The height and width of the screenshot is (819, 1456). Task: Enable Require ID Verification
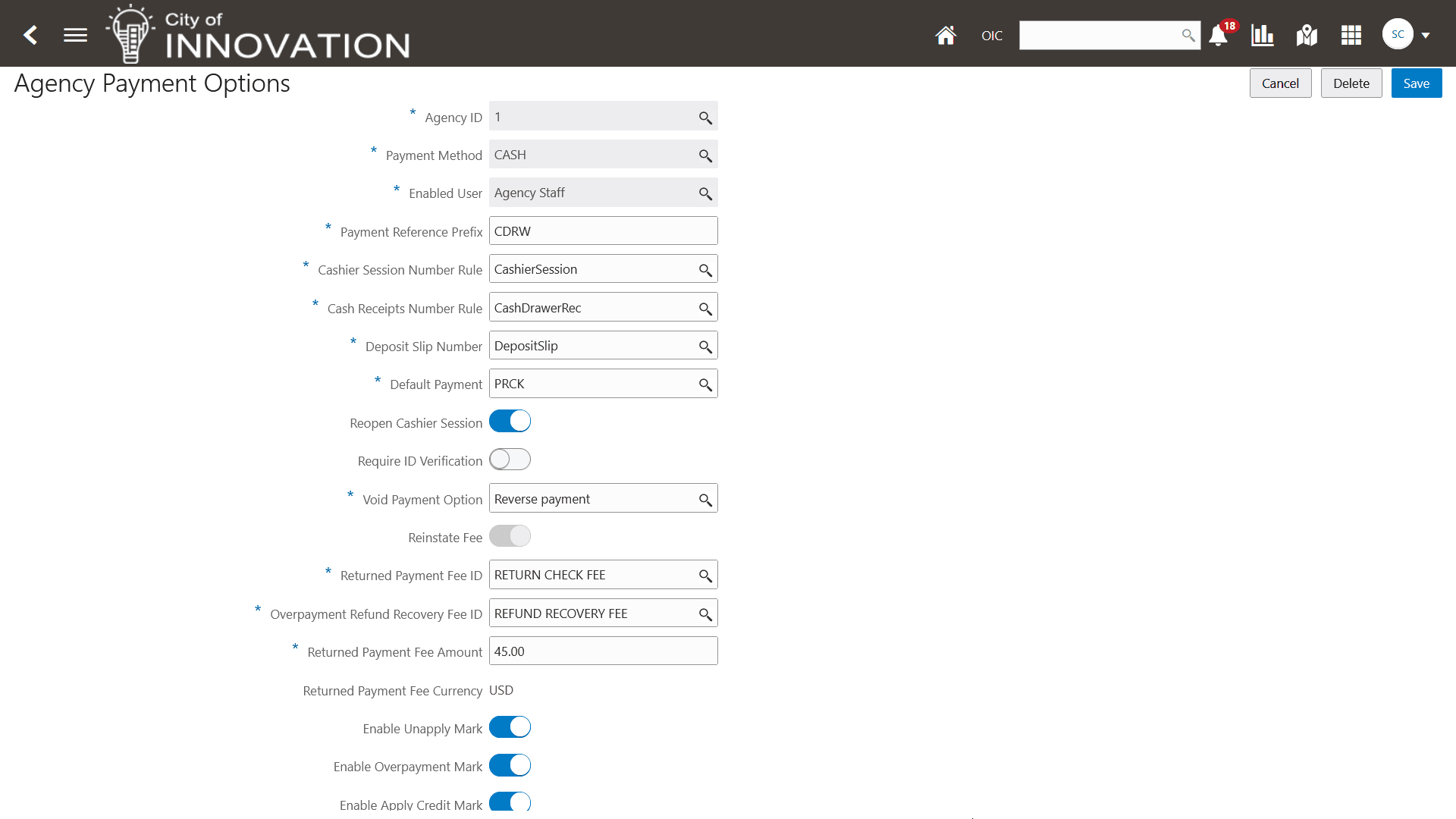(510, 459)
